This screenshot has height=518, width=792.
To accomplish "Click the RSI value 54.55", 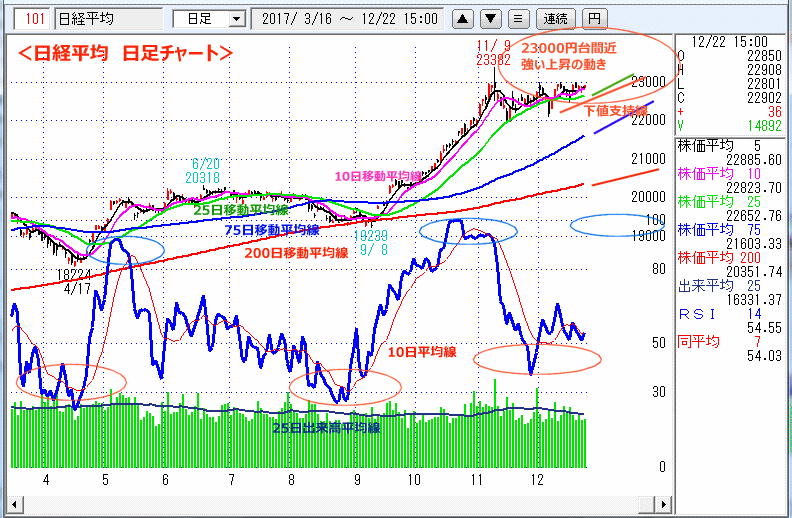I will tap(764, 328).
